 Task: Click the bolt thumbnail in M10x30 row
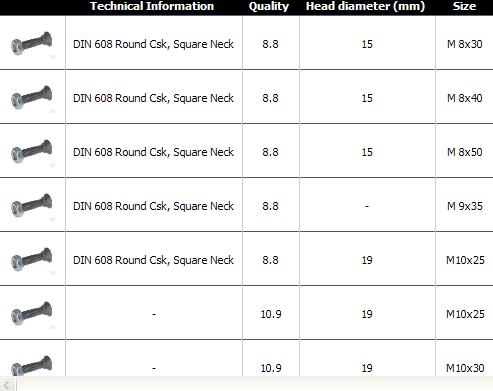[x=32, y=366]
